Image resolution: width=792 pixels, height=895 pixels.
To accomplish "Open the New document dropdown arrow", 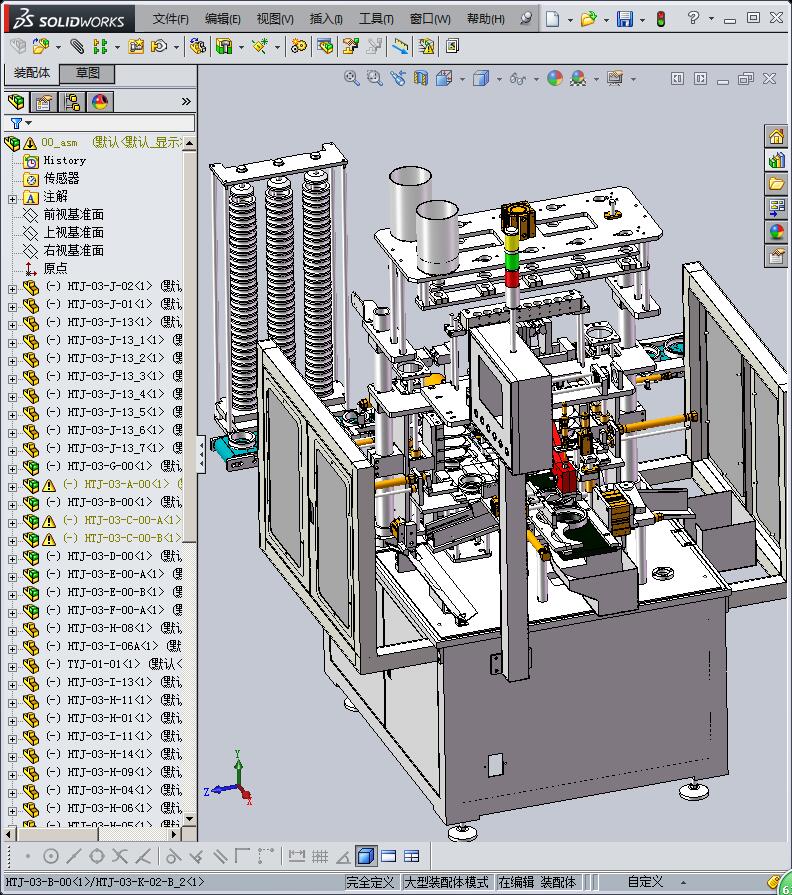I will [570, 20].
